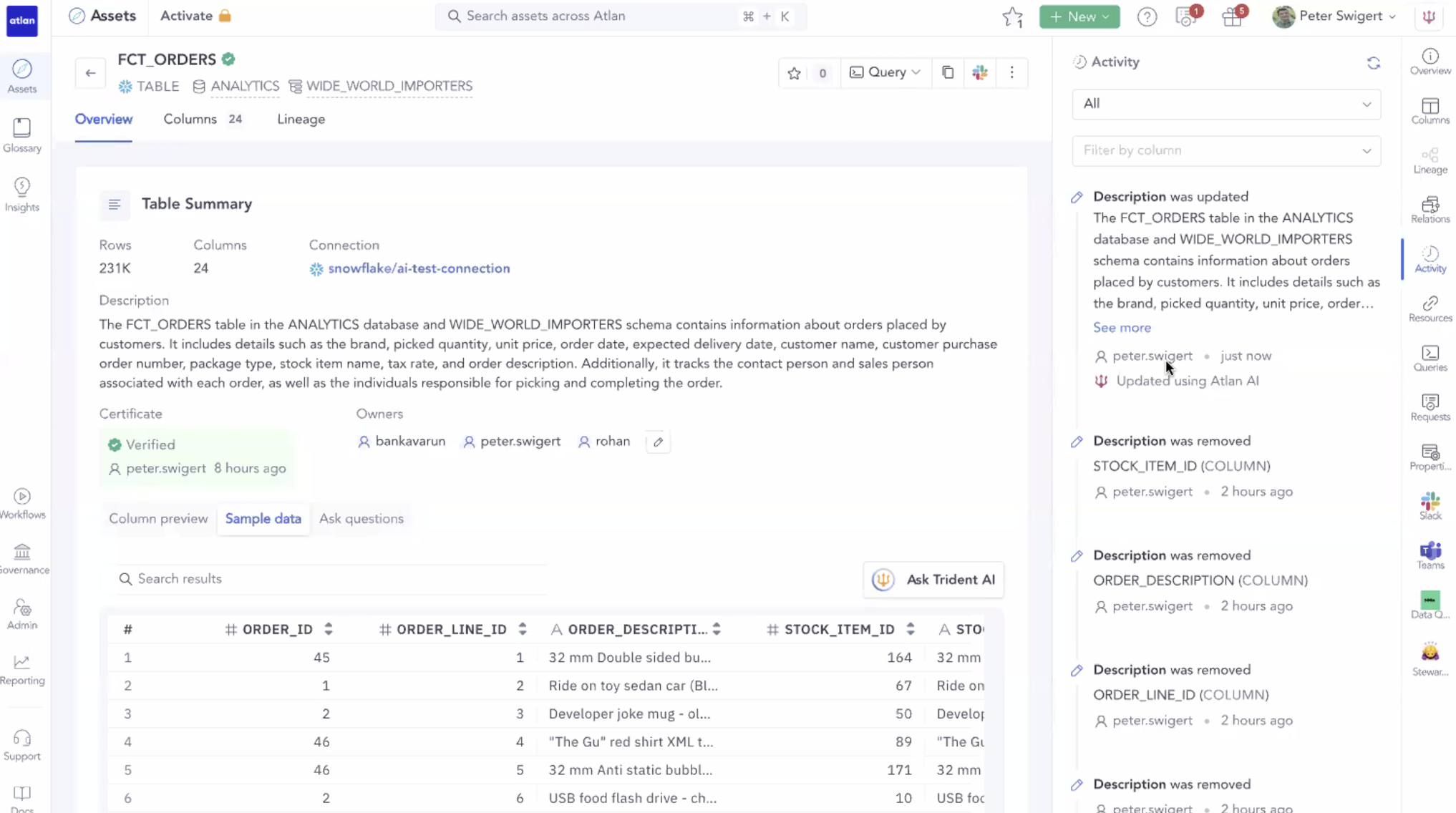Open the snowflake/ai-test-connection link
This screenshot has height=813, width=1456.
coord(419,269)
